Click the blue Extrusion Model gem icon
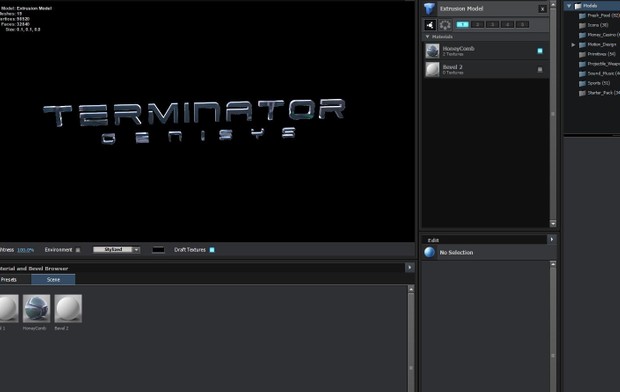The width and height of the screenshot is (620, 392). (429, 8)
